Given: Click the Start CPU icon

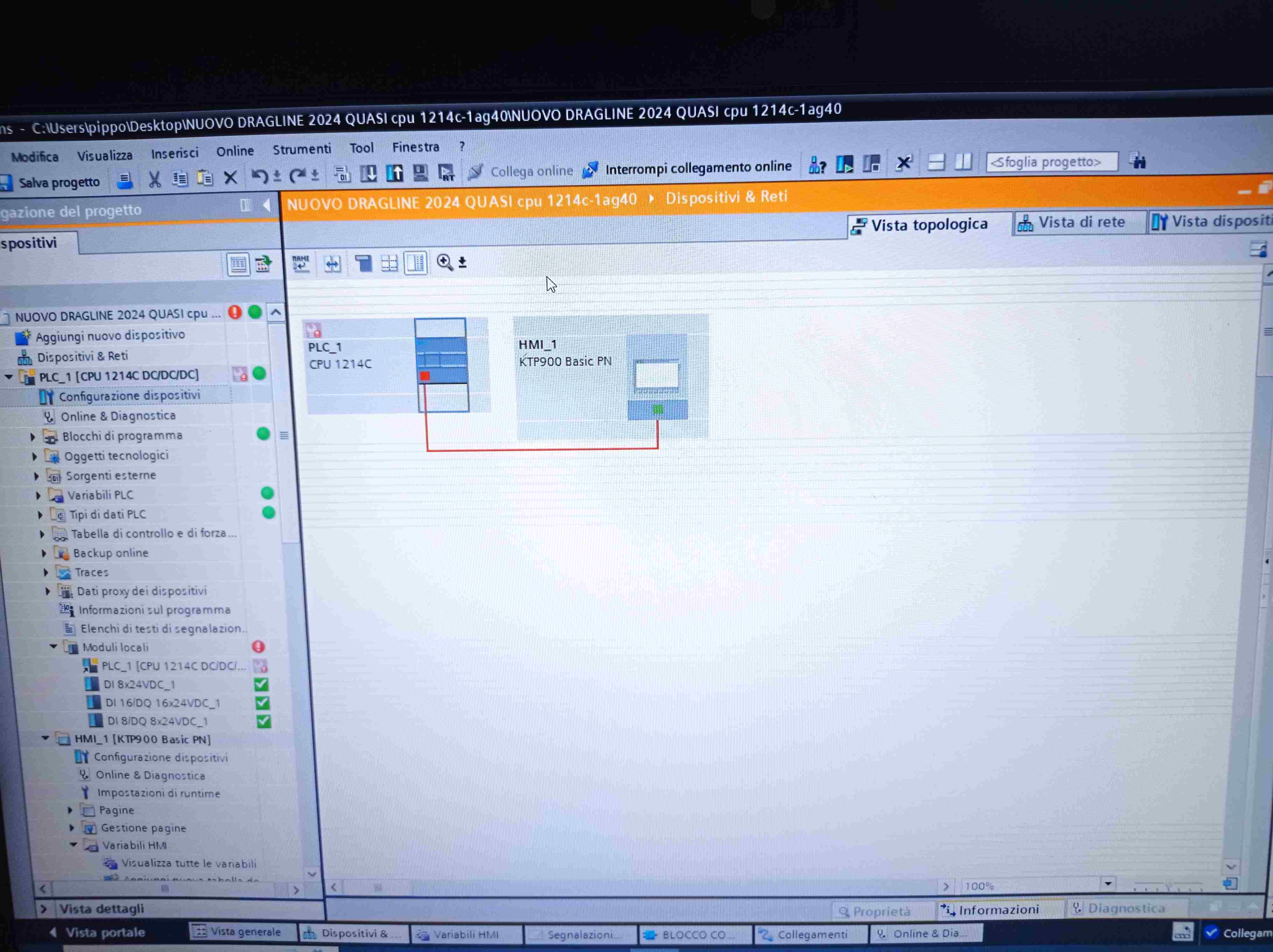Looking at the screenshot, I should coord(845,164).
